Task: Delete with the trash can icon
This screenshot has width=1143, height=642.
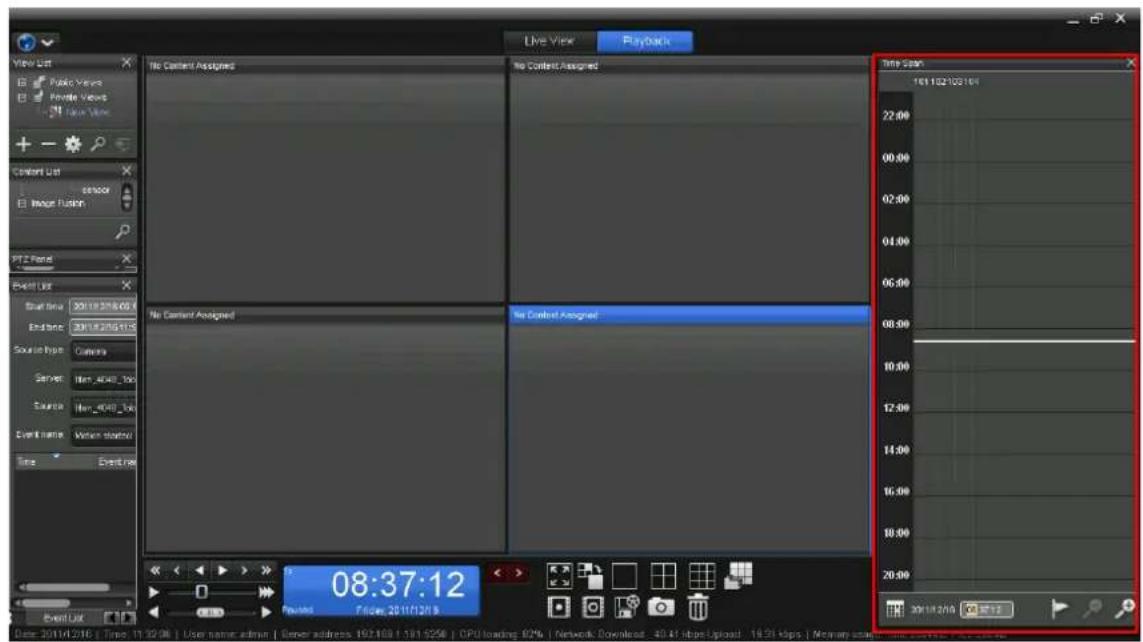Action: (x=698, y=607)
